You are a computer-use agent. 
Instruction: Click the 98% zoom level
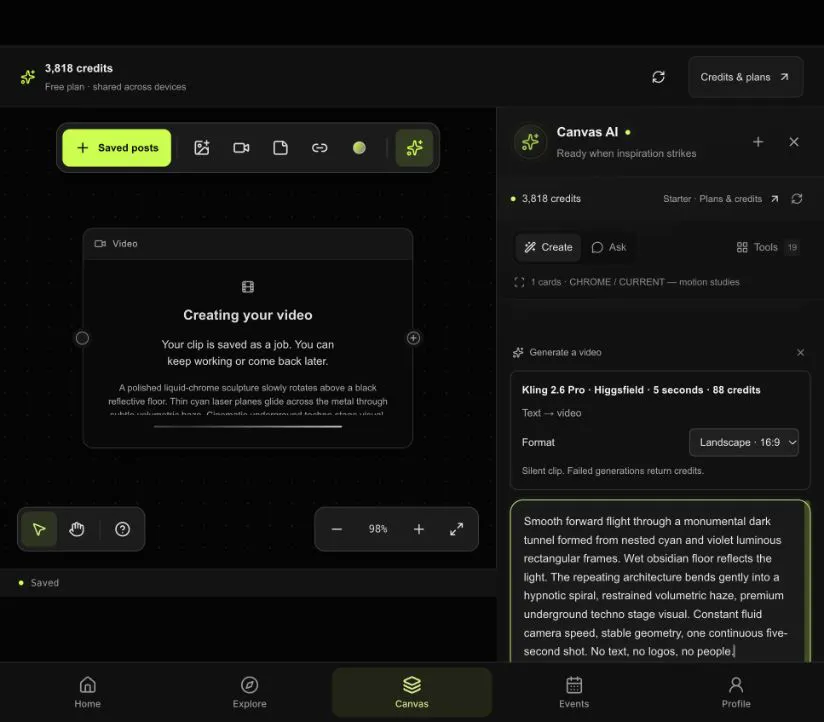pyautogui.click(x=378, y=529)
